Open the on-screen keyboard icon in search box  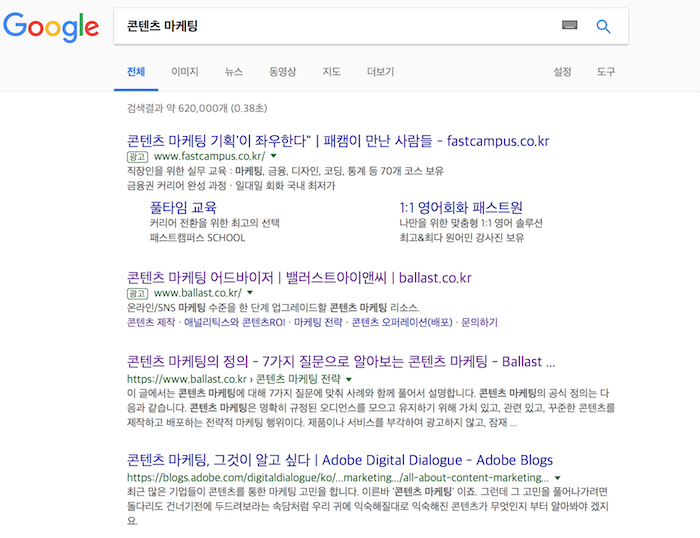click(569, 25)
